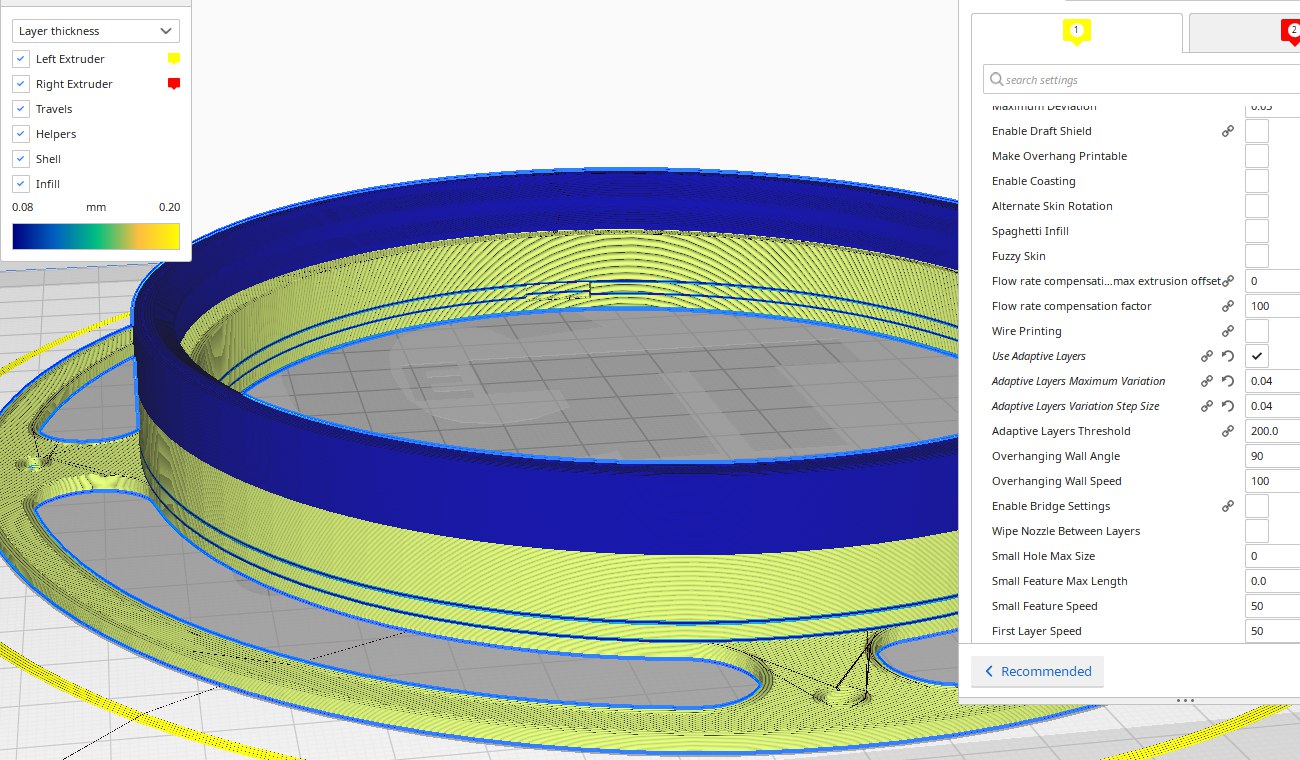Click link icon beside Adaptive Layers Threshold
This screenshot has width=1300, height=760.
(x=1228, y=431)
